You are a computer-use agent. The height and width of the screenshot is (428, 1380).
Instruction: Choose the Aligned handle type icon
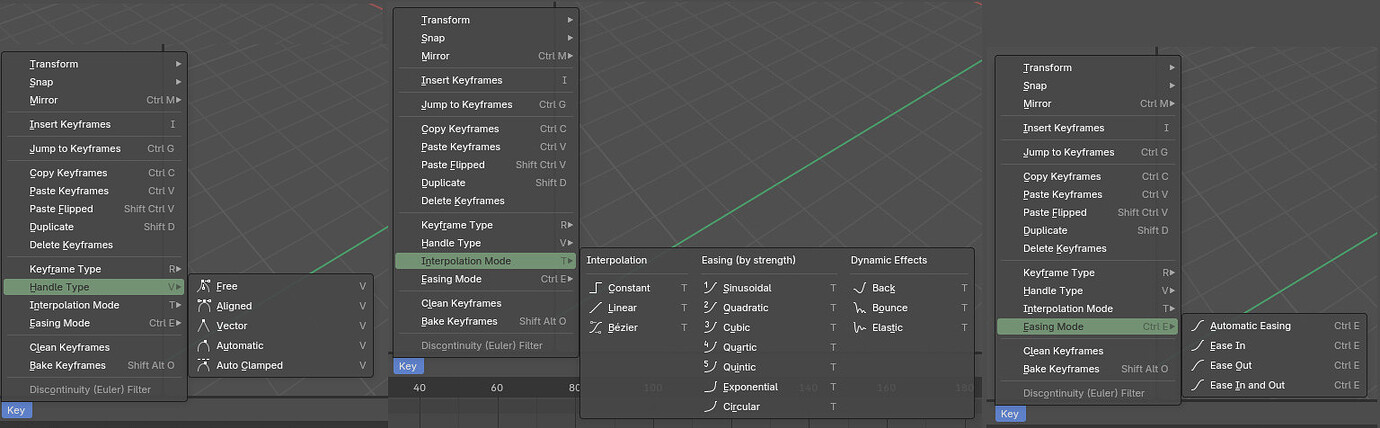pos(204,306)
